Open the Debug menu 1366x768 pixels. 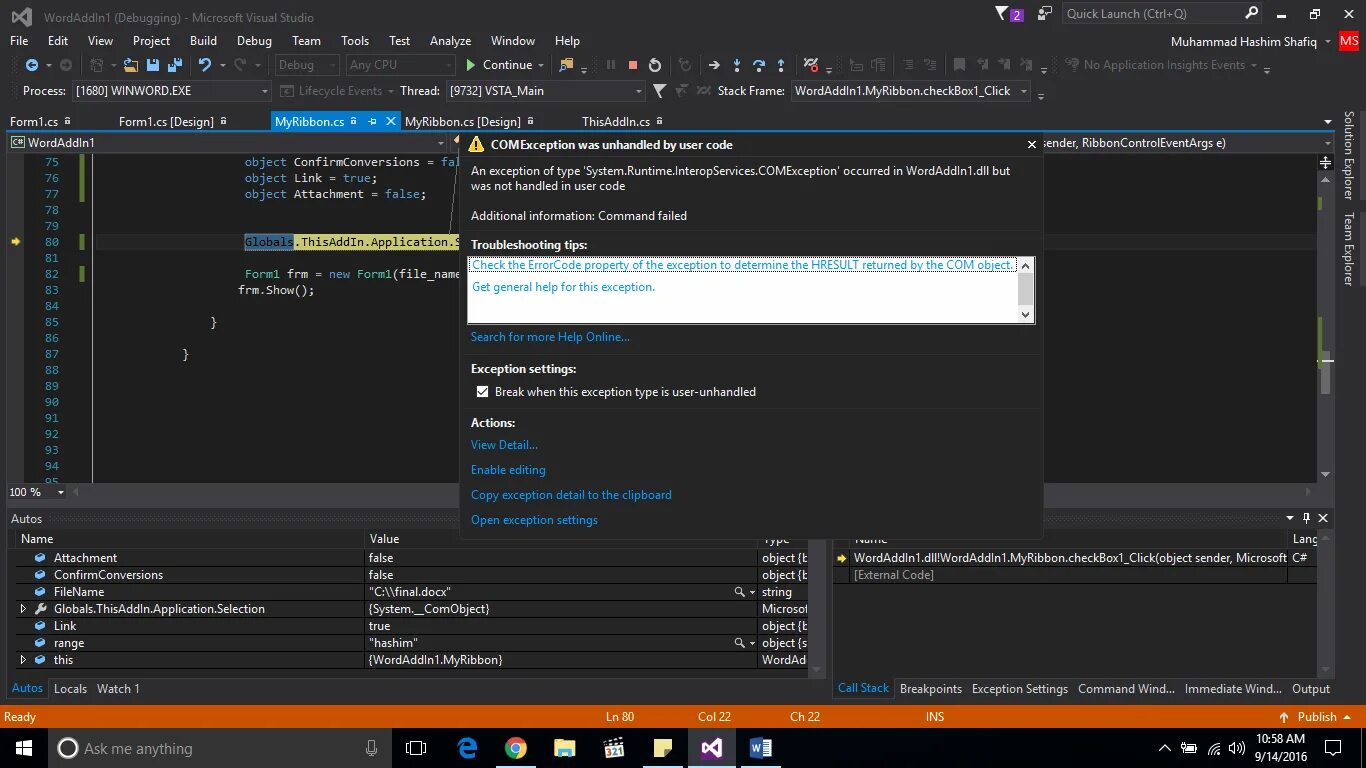point(254,41)
